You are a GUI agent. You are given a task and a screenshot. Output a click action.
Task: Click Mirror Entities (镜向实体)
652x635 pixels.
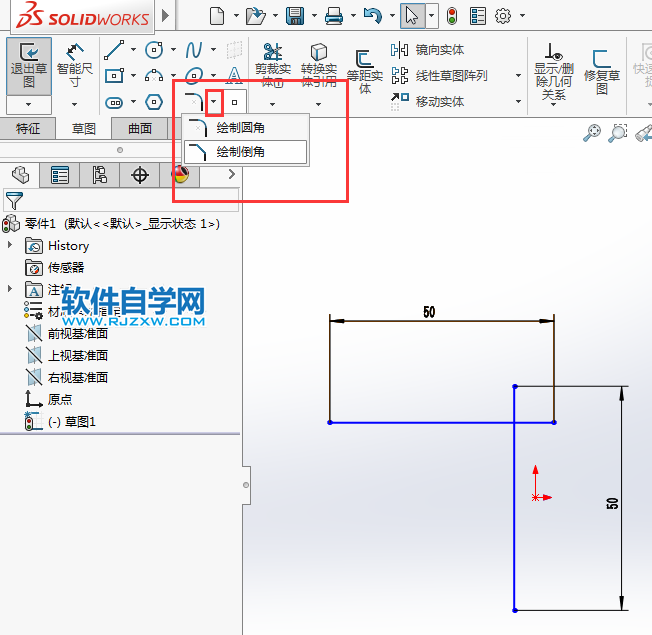click(427, 50)
